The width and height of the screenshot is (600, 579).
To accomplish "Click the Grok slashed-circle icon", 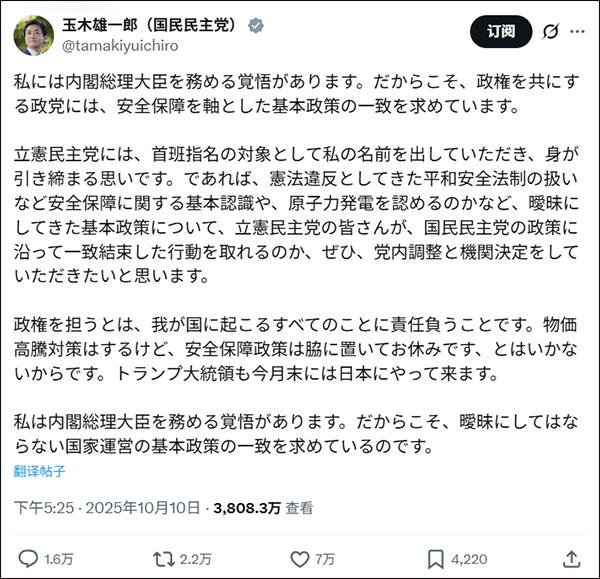I will [549, 33].
